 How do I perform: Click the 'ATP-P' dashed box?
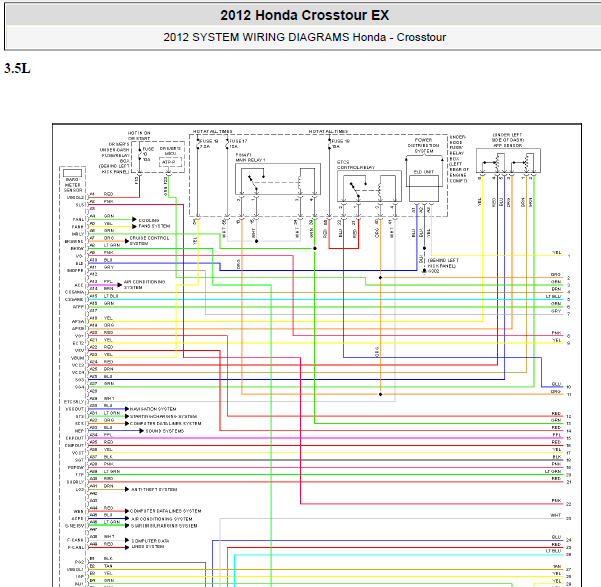tap(170, 163)
